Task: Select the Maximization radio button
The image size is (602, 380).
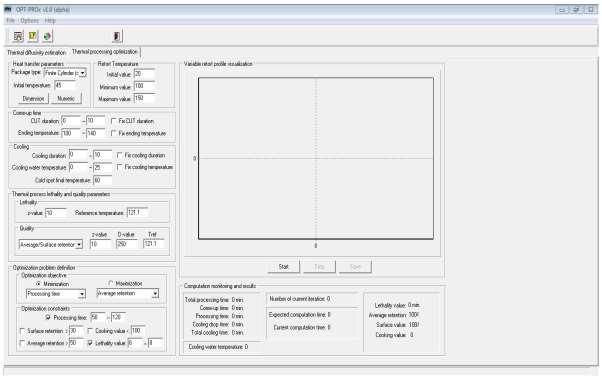Action: tap(111, 284)
